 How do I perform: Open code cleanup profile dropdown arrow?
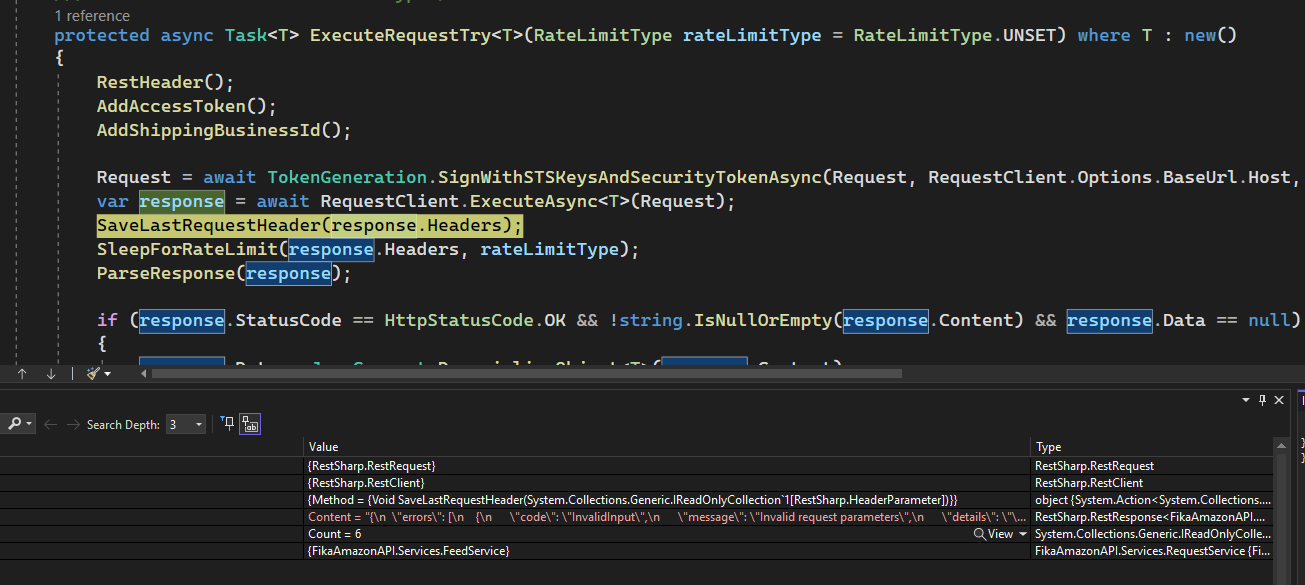[x=108, y=373]
